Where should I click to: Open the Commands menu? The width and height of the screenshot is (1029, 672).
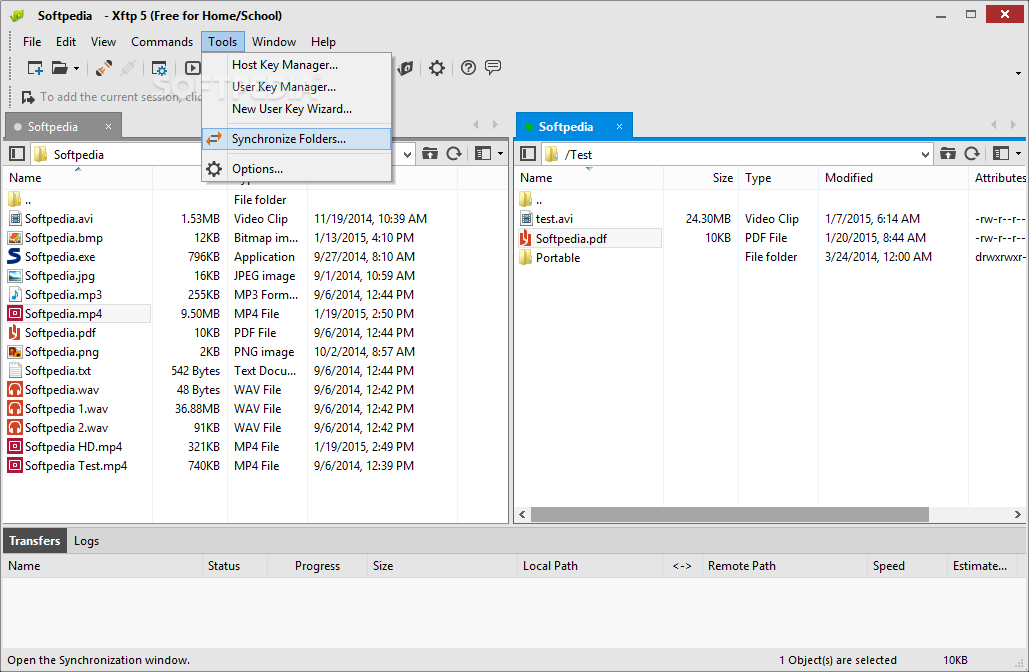coord(161,41)
